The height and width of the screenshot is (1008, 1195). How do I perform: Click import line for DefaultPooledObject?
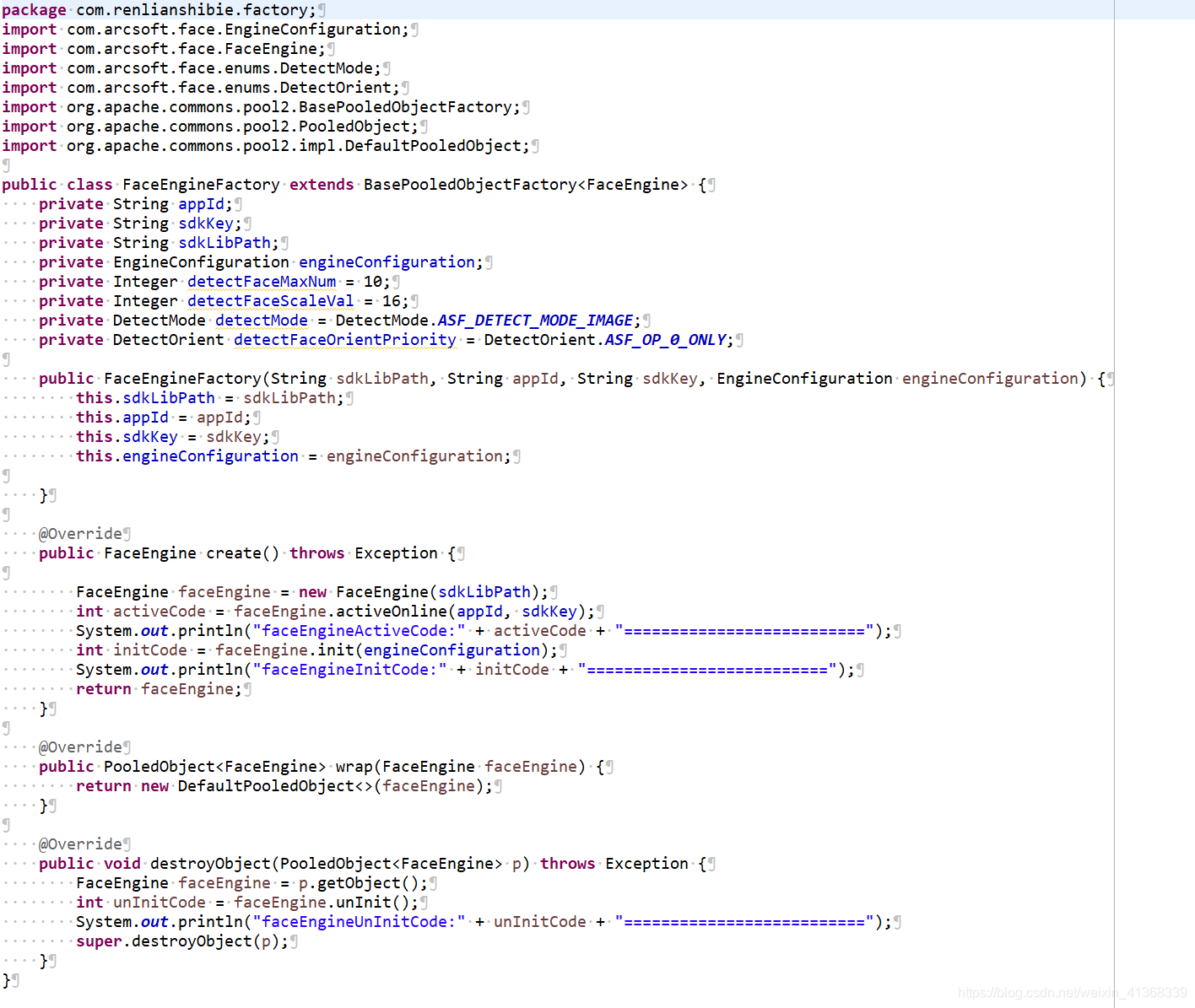tap(266, 146)
